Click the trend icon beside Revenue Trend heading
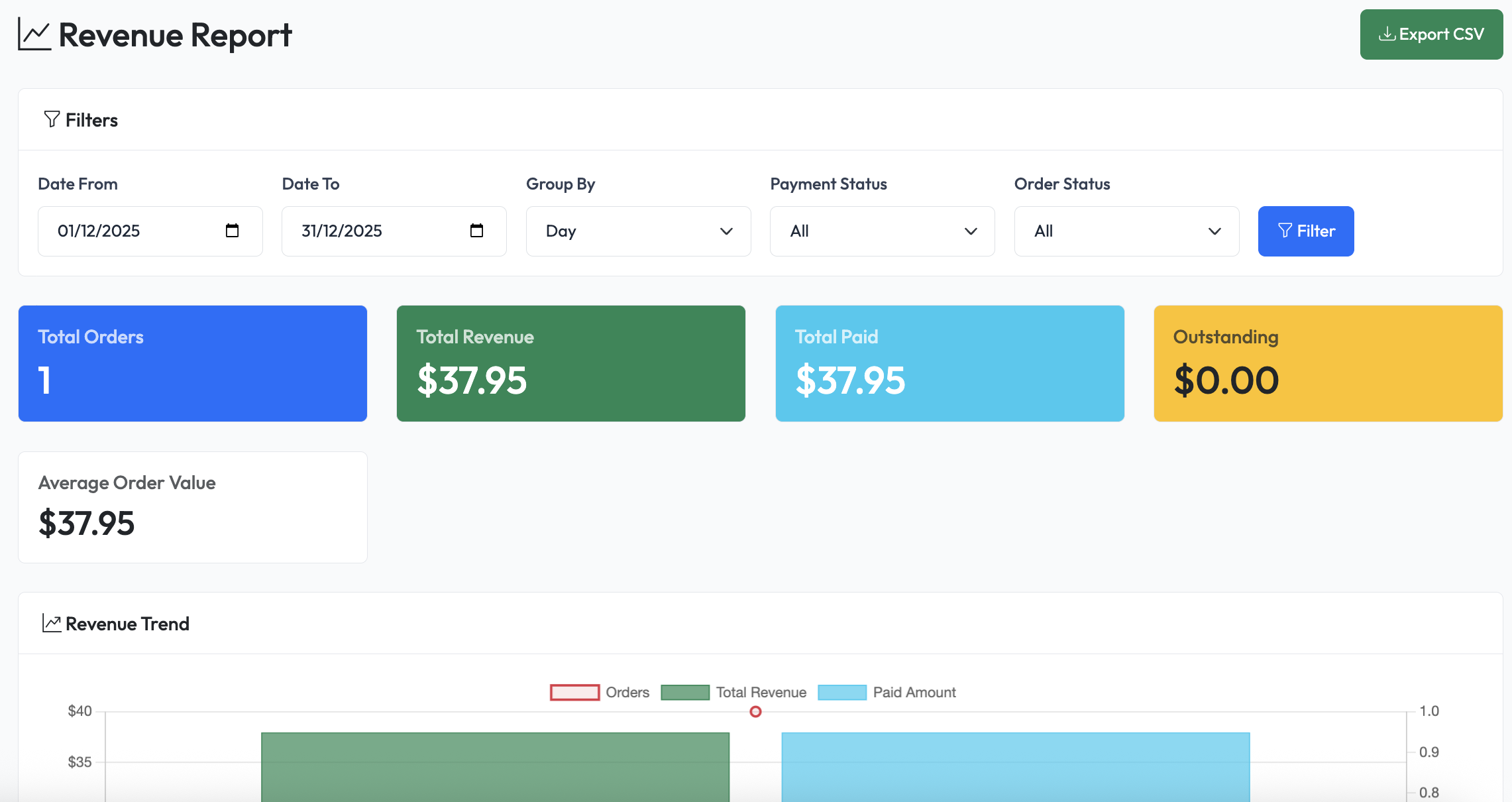1512x802 pixels. coord(52,622)
